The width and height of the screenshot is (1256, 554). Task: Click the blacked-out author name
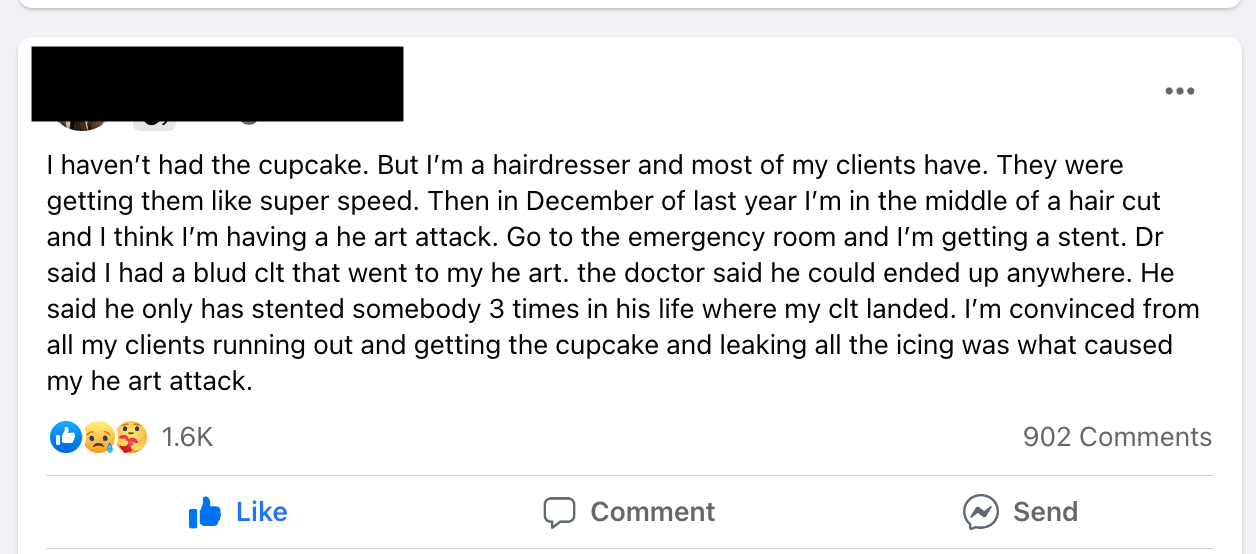[x=217, y=84]
